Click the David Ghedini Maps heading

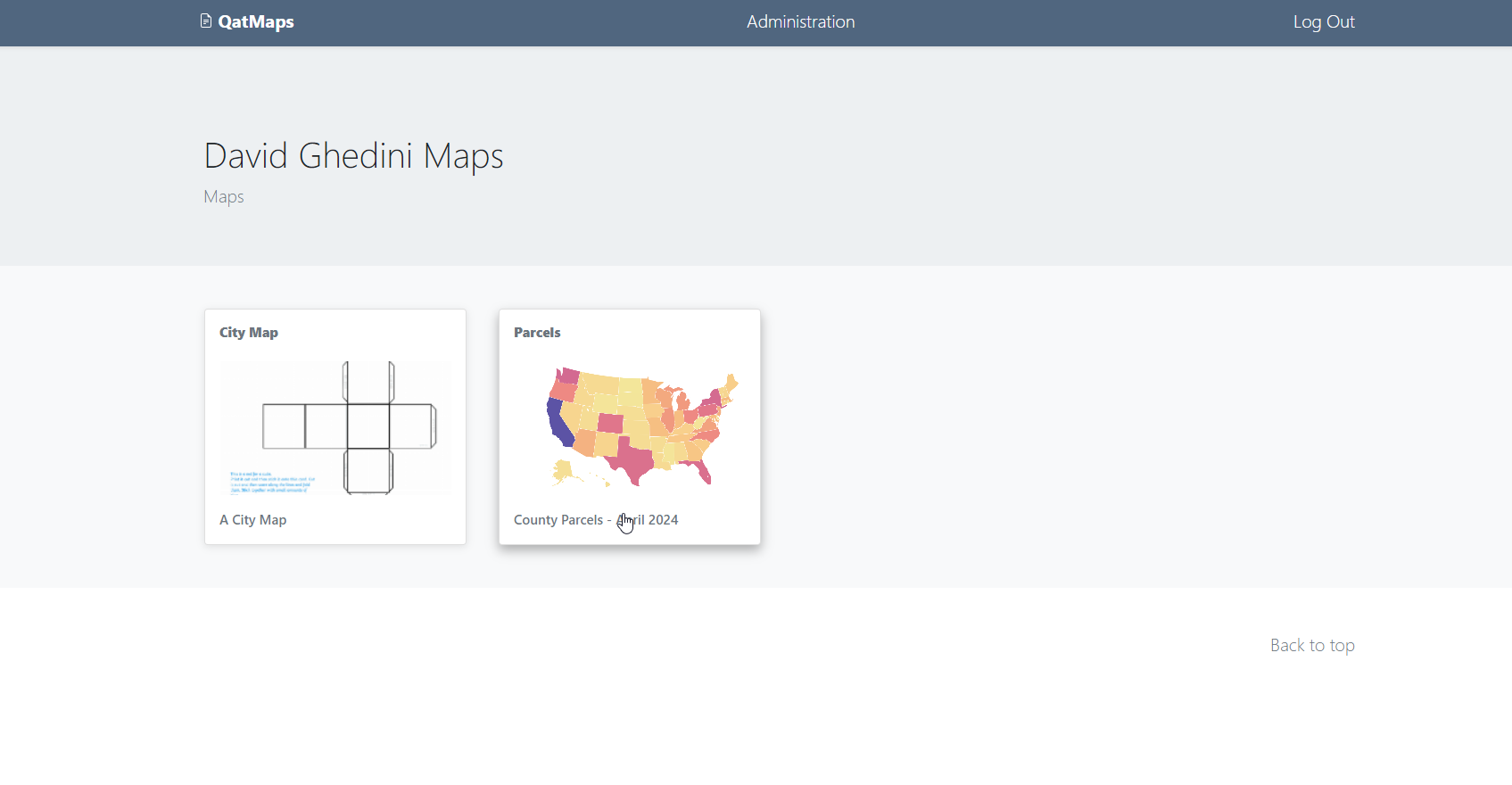pyautogui.click(x=353, y=156)
